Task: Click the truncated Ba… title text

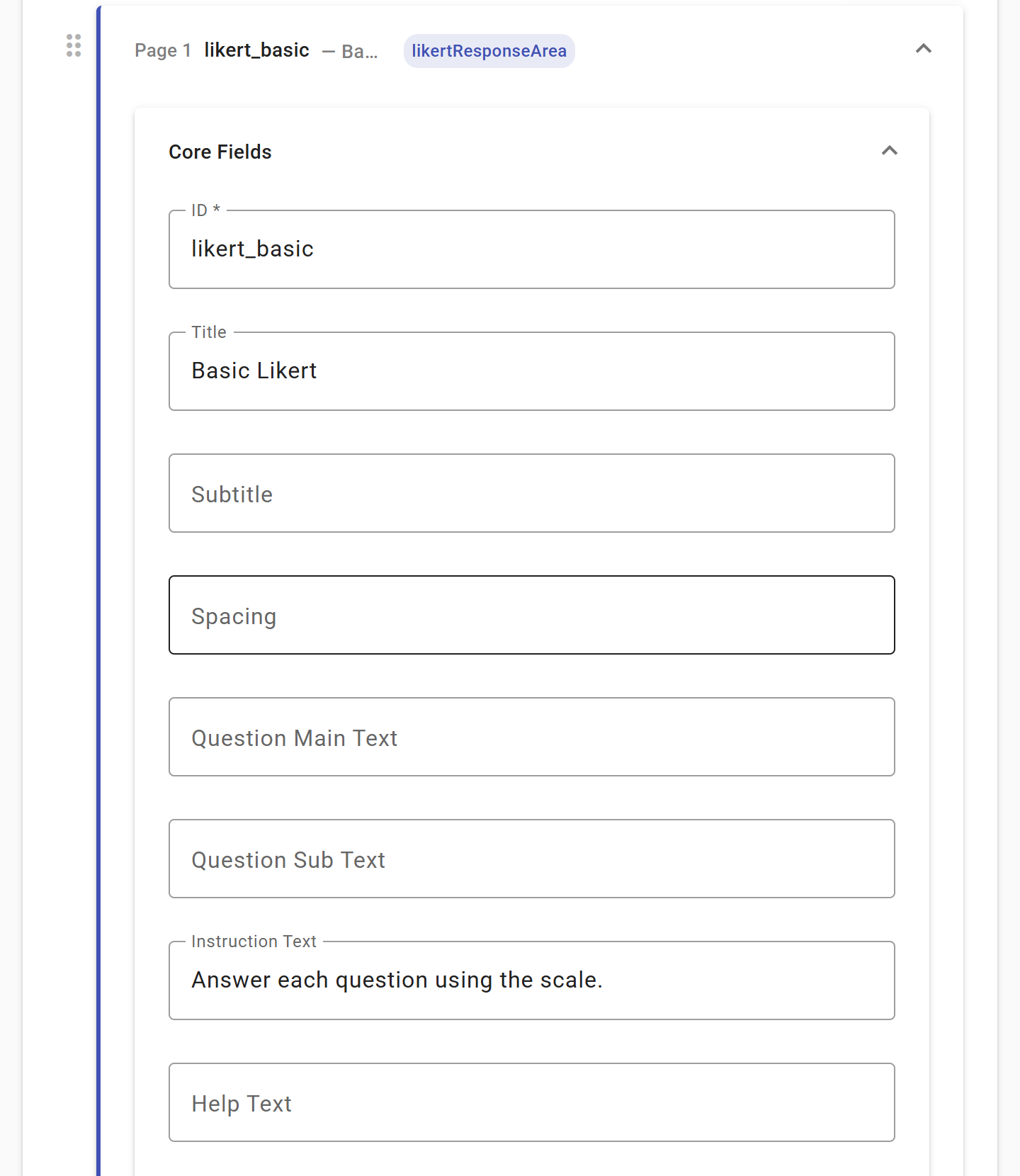Action: tap(360, 51)
